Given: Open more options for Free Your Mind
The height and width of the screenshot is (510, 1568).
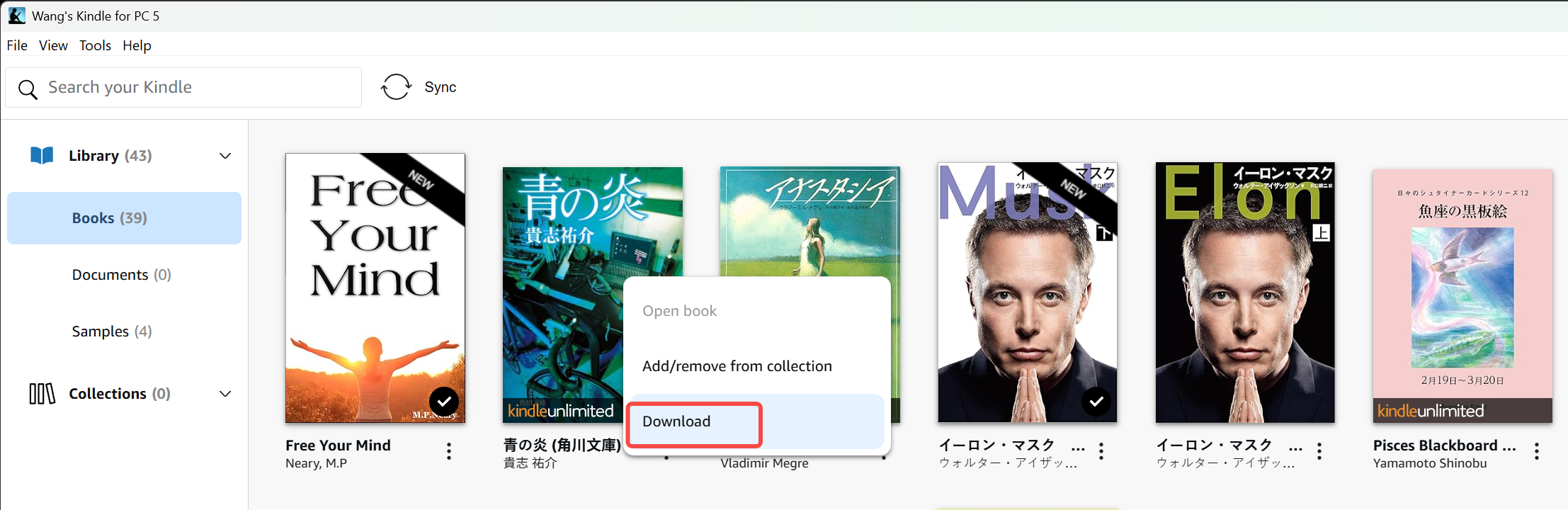Looking at the screenshot, I should pyautogui.click(x=449, y=452).
